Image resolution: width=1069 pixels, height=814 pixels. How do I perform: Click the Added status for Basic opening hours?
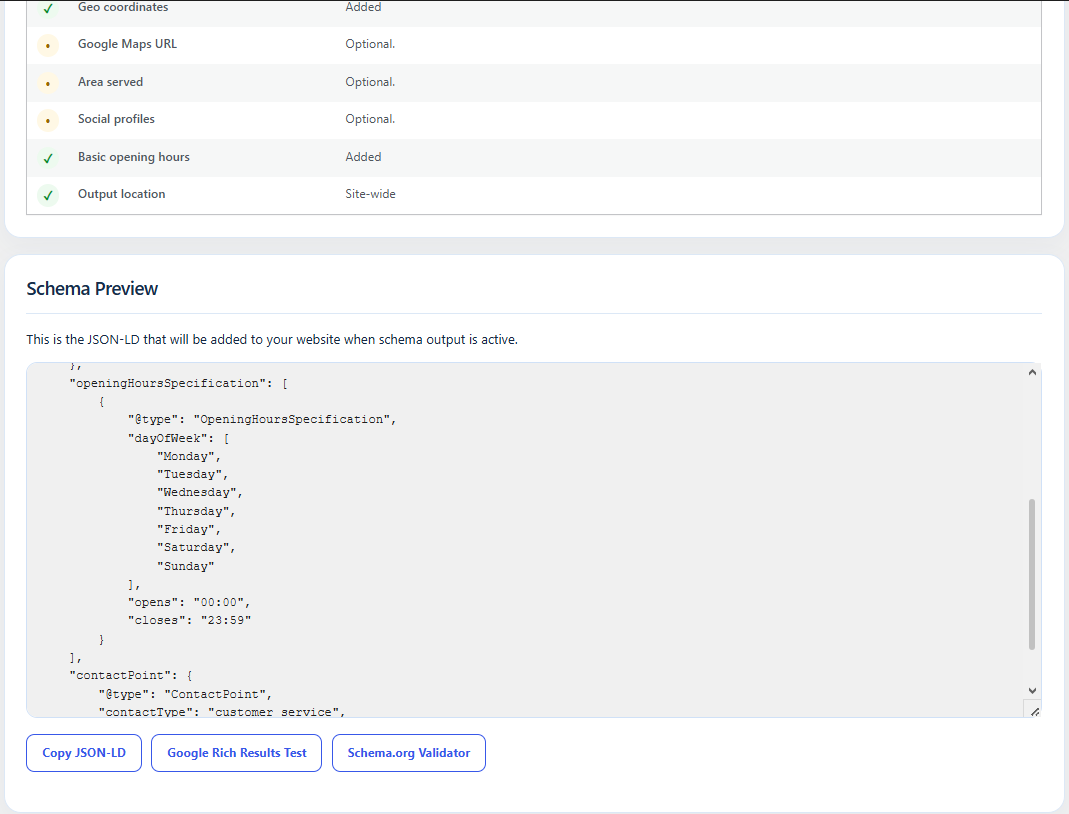click(x=363, y=157)
